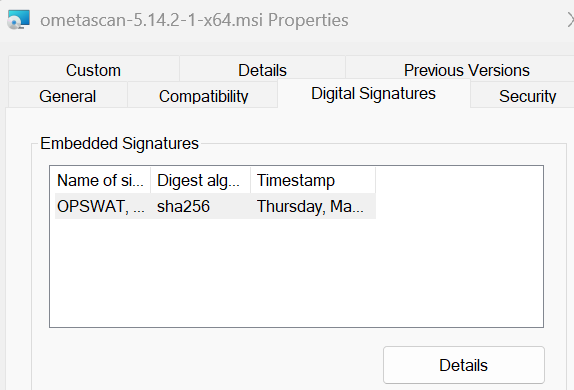Image resolution: width=574 pixels, height=390 pixels.
Task: Click empty area inside signature list
Action: (x=297, y=273)
